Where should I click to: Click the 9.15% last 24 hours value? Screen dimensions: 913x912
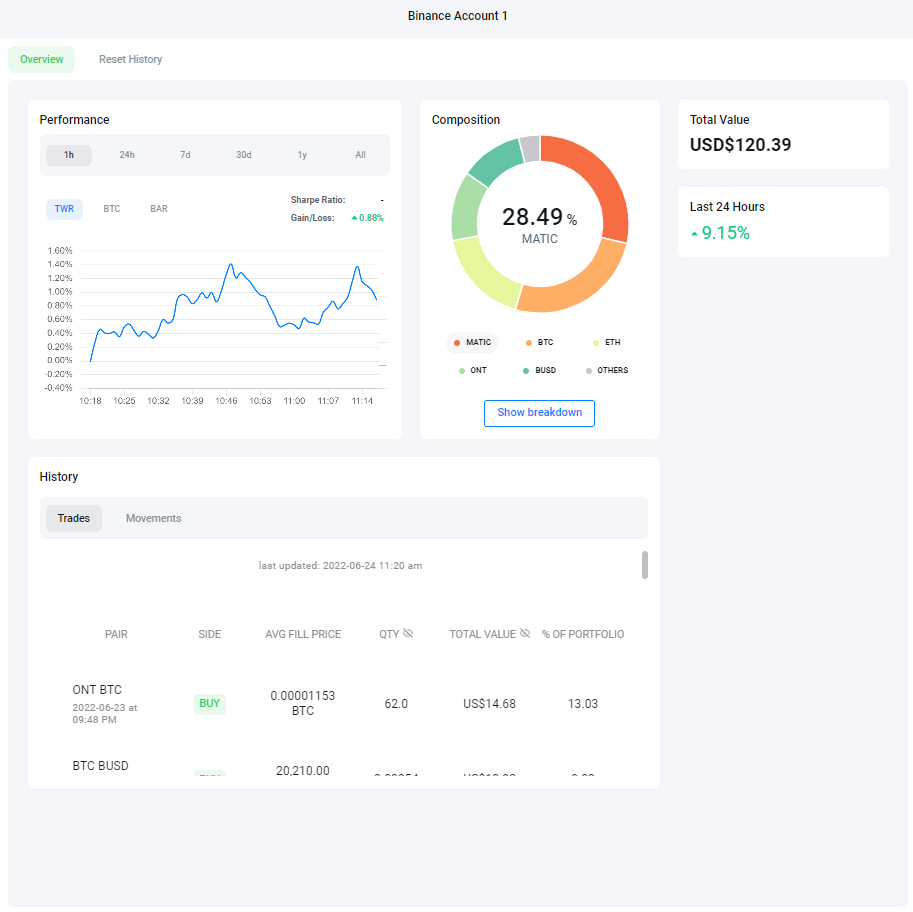(x=720, y=233)
